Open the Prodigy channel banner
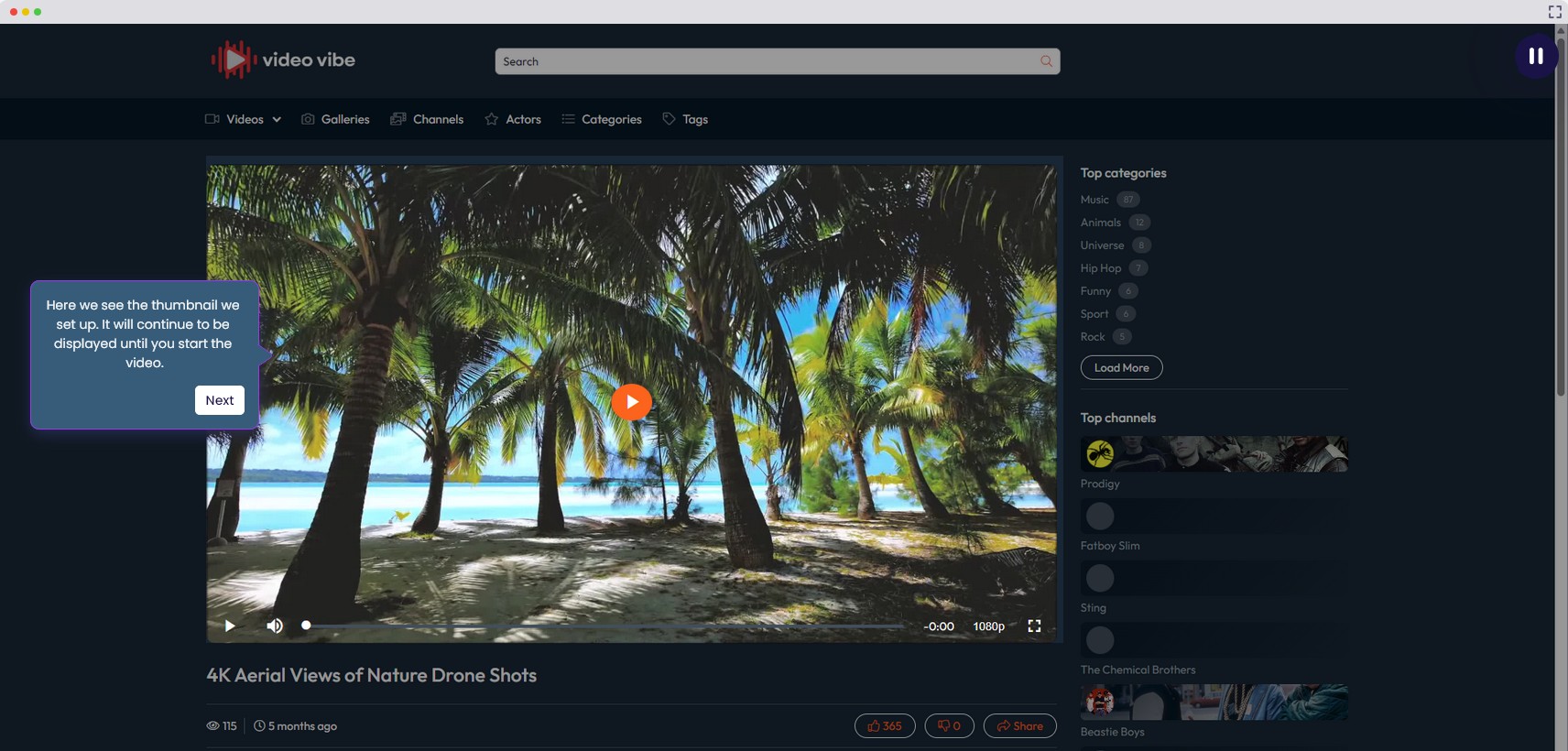Viewport: 1568px width, 751px height. click(x=1214, y=454)
